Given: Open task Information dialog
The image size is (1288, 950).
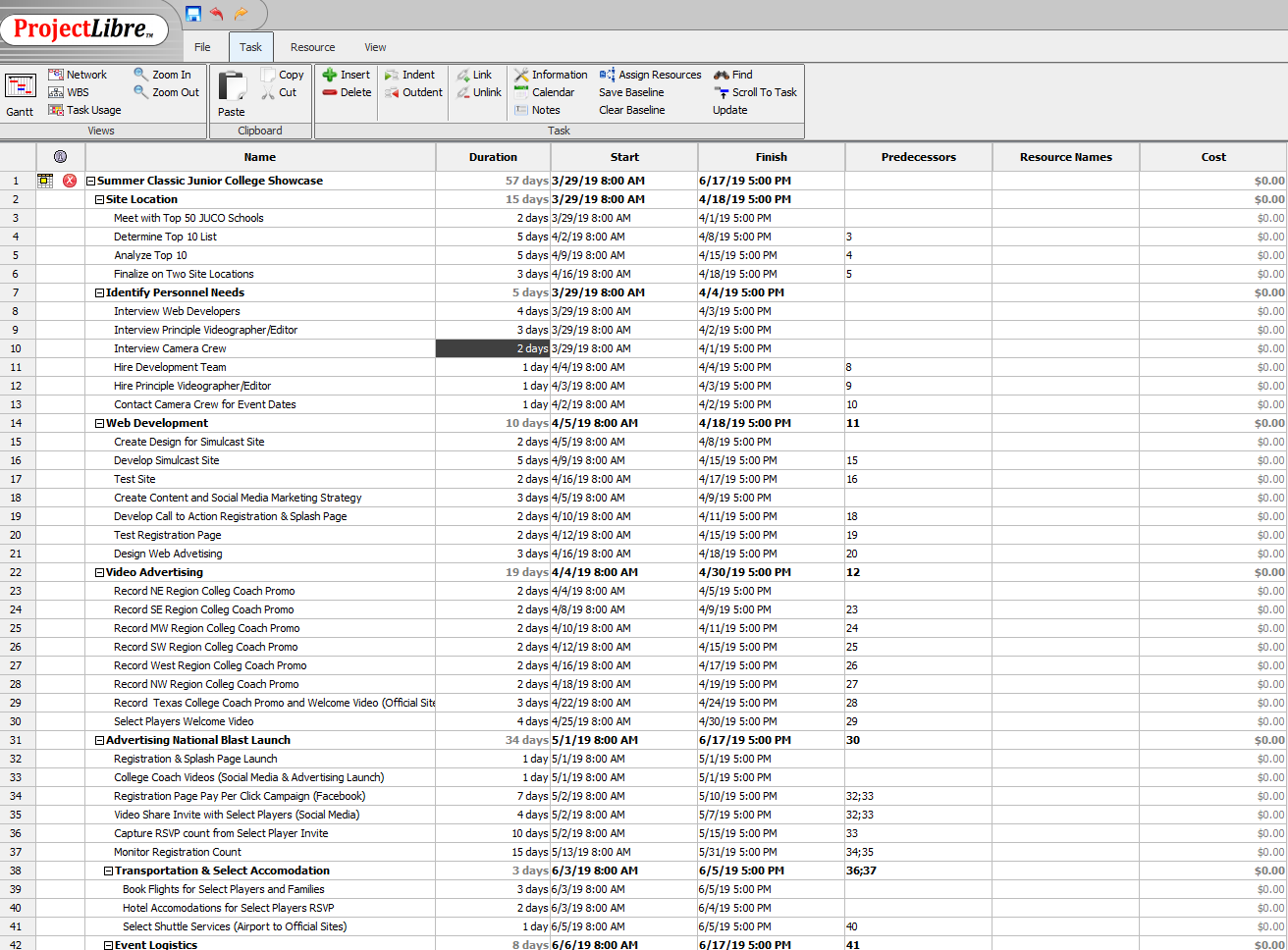Looking at the screenshot, I should [551, 75].
